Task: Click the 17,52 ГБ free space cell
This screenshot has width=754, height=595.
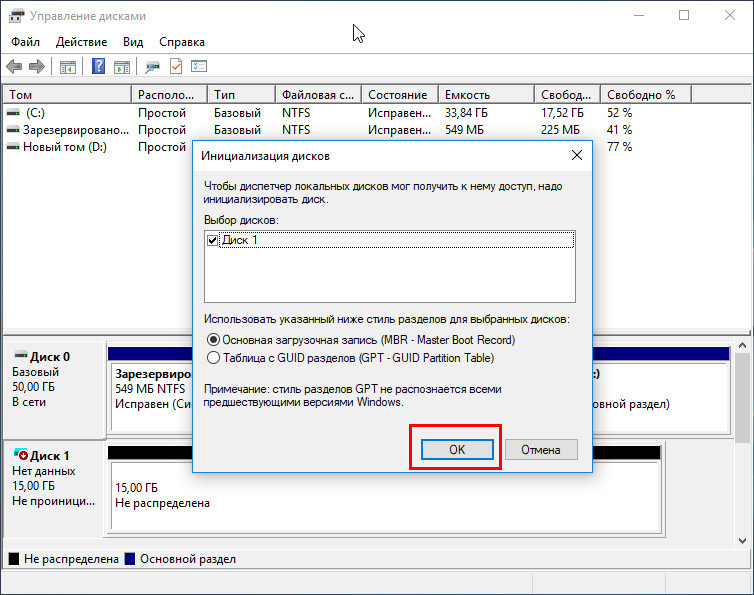Action: 562,113
